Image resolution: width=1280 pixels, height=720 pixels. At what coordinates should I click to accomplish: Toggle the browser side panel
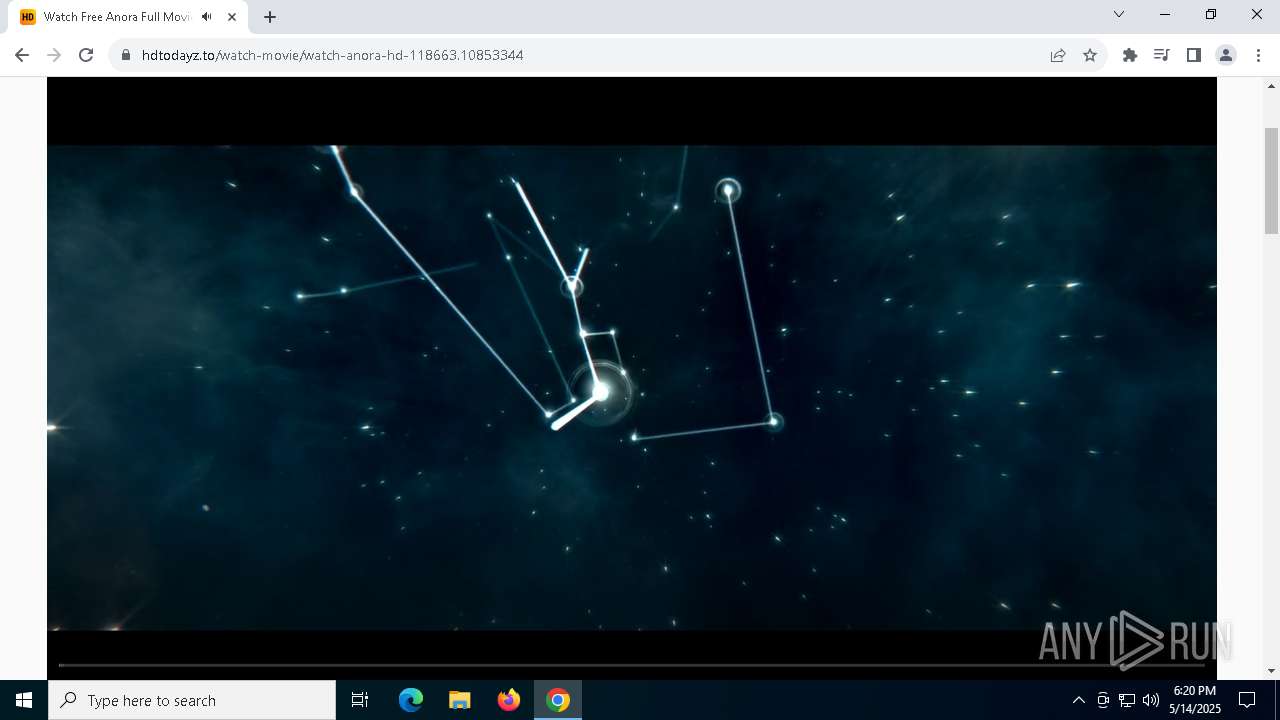click(1194, 55)
